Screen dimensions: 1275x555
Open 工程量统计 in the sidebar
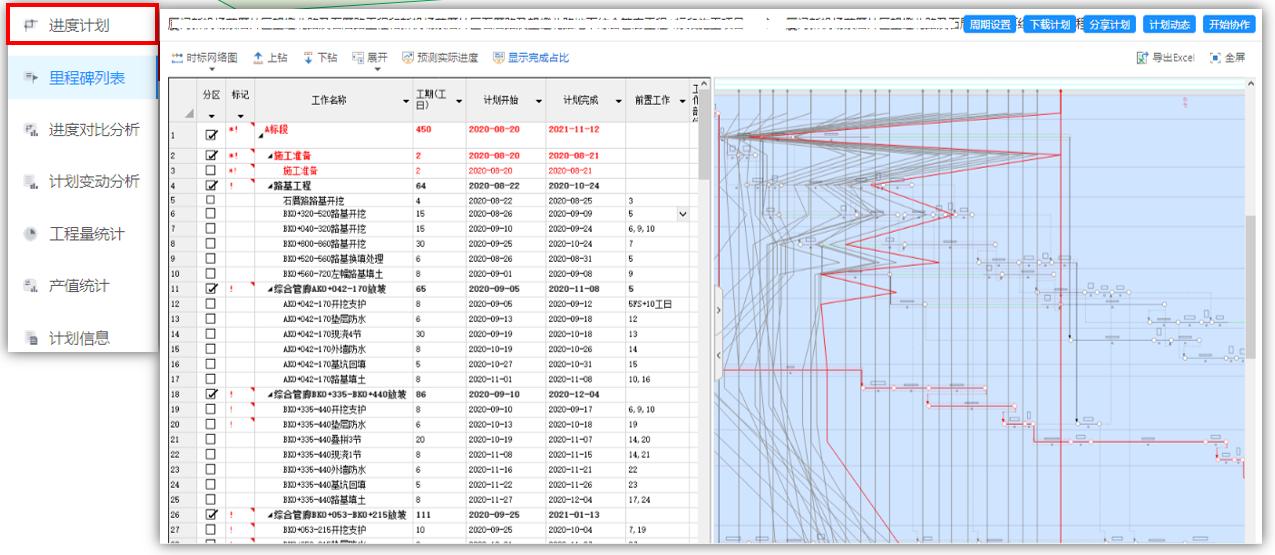pos(81,233)
